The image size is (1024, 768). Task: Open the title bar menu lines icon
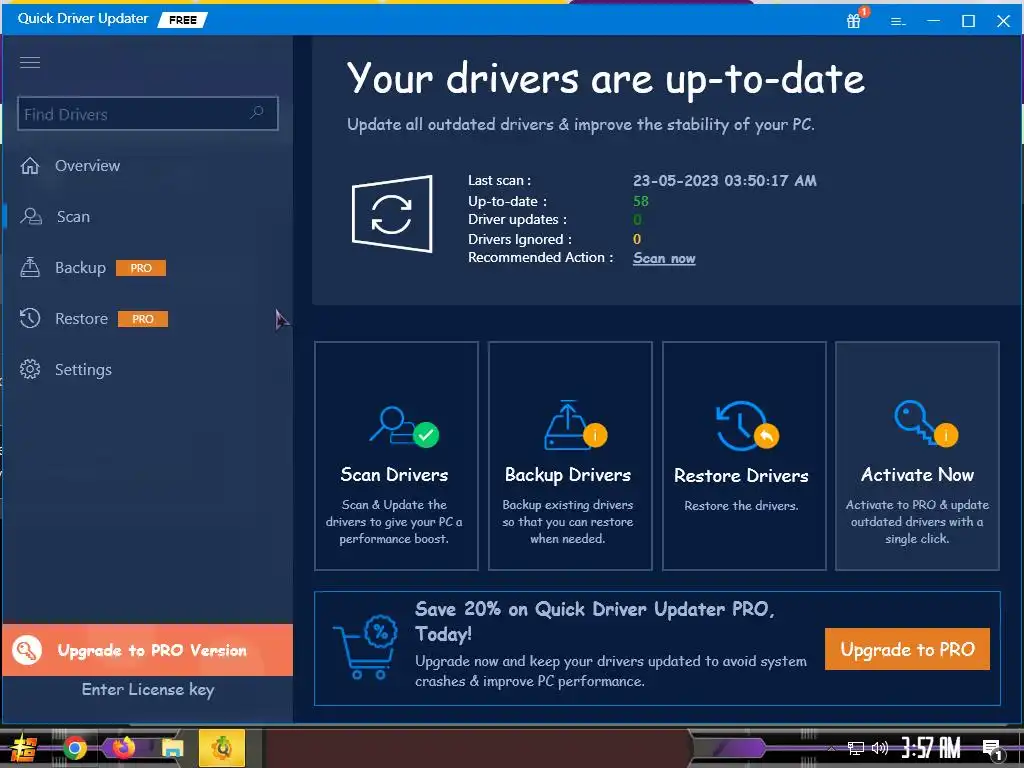[898, 22]
